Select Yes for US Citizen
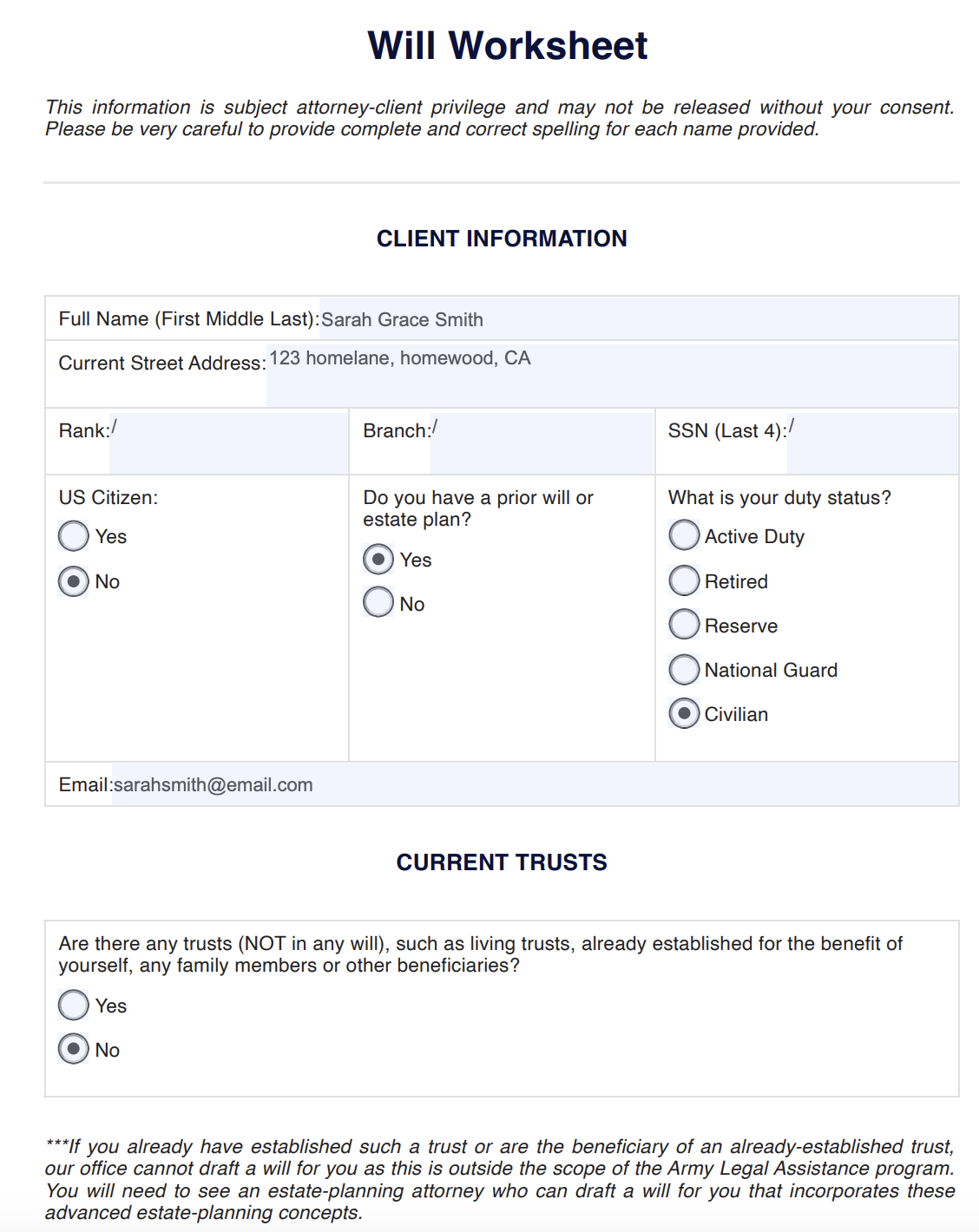 click(x=74, y=536)
